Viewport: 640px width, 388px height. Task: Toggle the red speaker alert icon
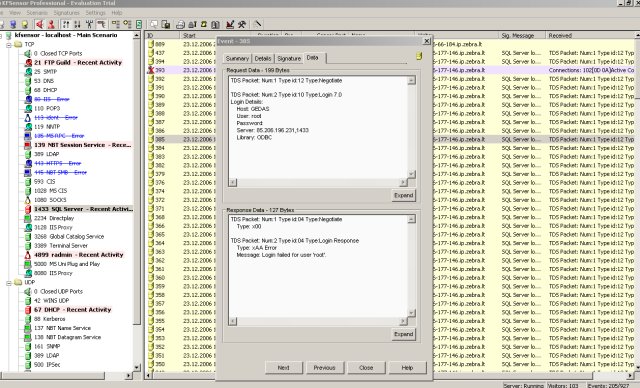pyautogui.click(x=39, y=24)
